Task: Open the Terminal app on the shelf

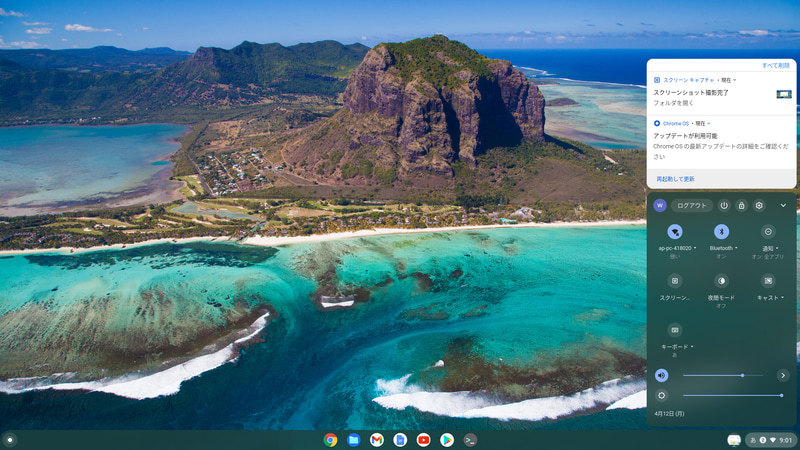Action: pyautogui.click(x=470, y=440)
